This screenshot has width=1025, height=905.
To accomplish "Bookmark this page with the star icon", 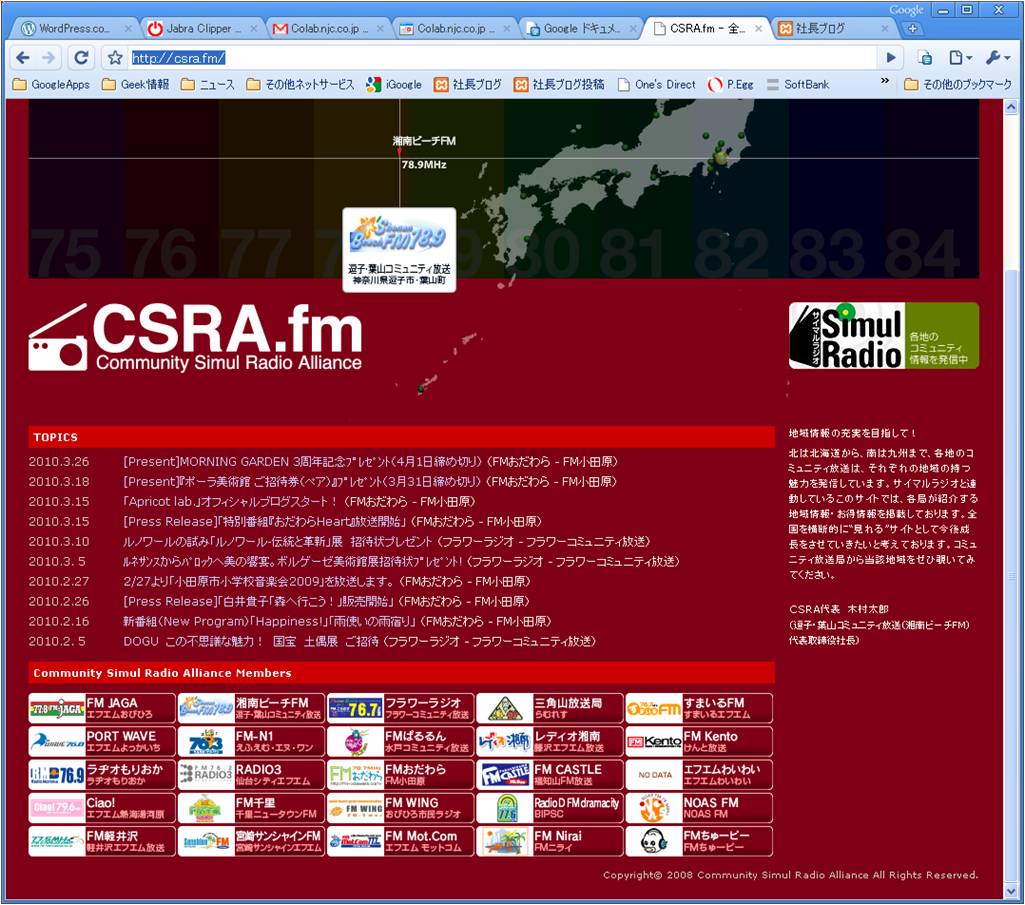I will tap(115, 58).
